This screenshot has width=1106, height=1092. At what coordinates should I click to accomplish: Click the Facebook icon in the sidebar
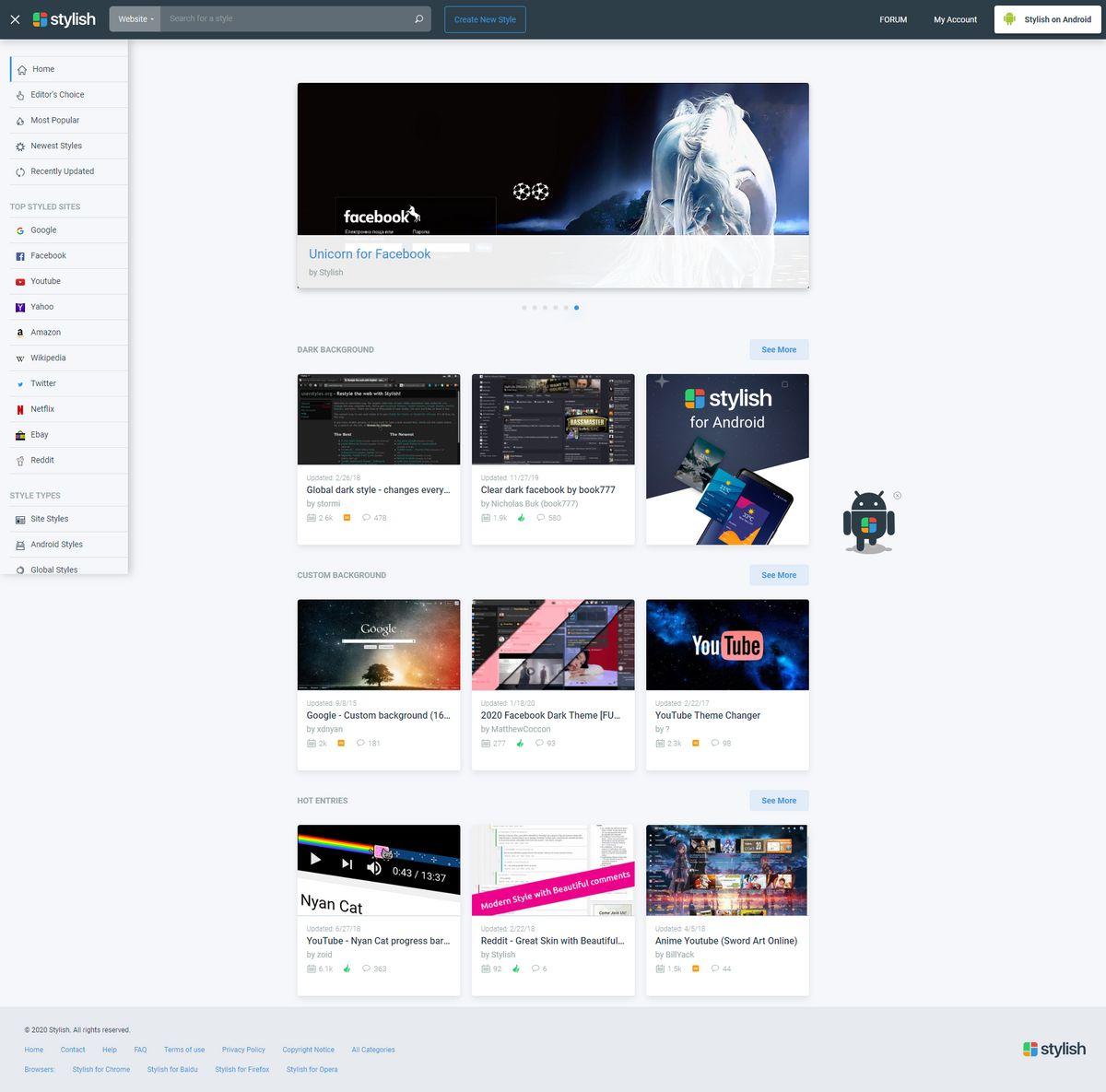pos(20,256)
